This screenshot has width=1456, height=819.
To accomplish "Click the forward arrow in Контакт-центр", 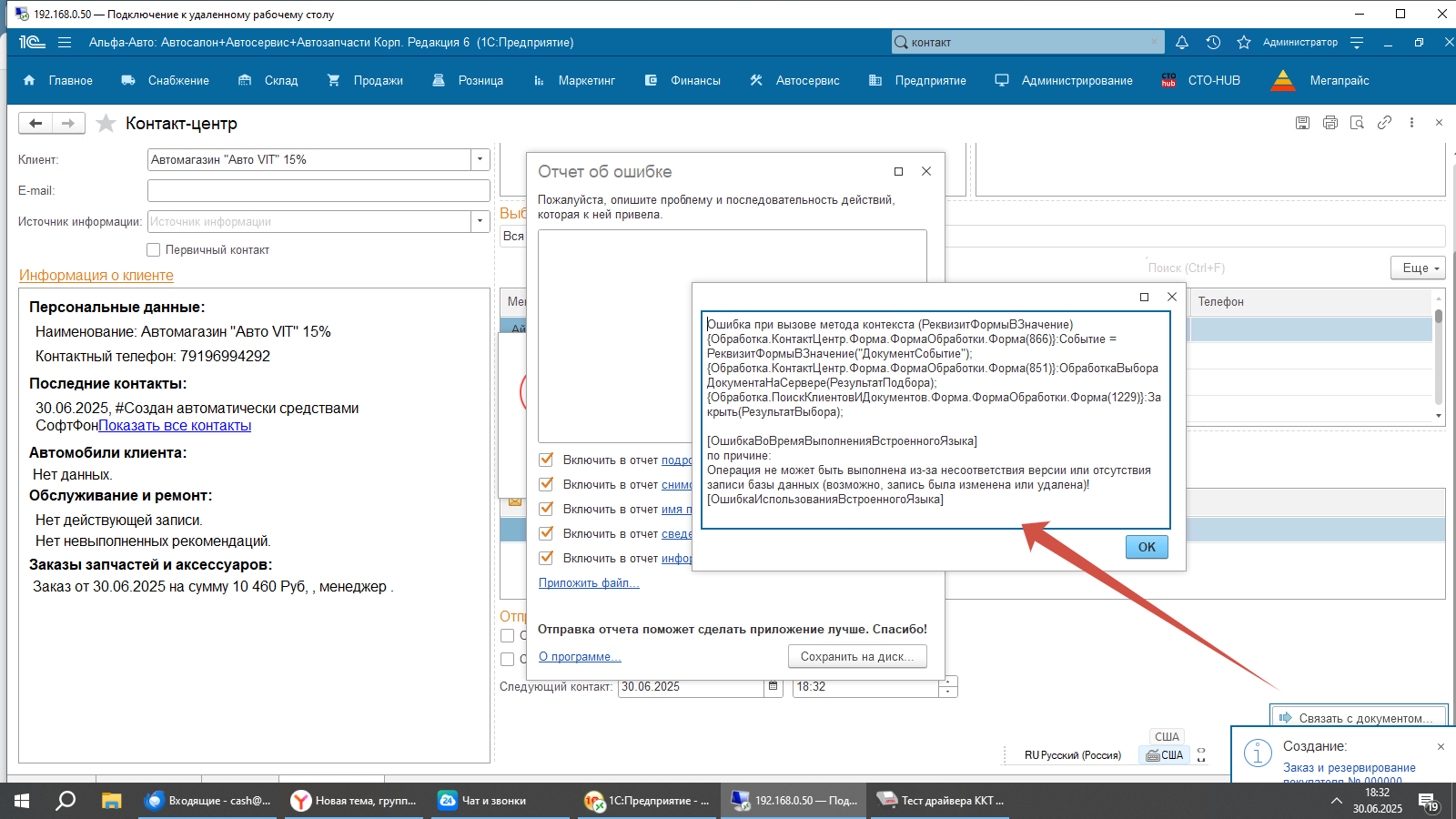I will click(68, 123).
